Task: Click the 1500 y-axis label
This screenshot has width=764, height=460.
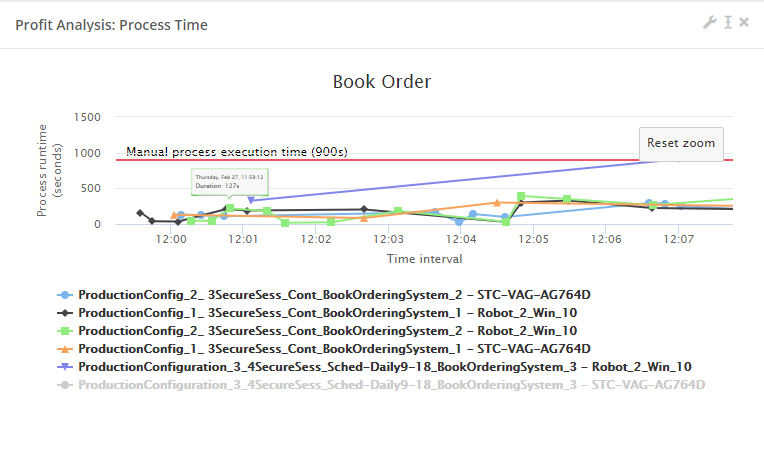Action: point(87,117)
